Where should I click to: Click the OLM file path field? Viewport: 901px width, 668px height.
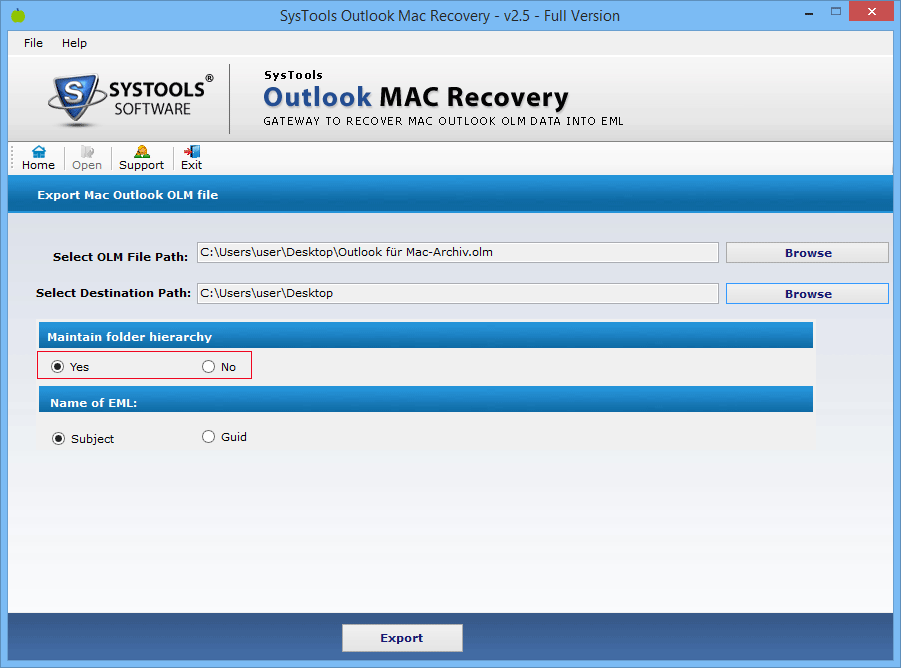click(457, 252)
